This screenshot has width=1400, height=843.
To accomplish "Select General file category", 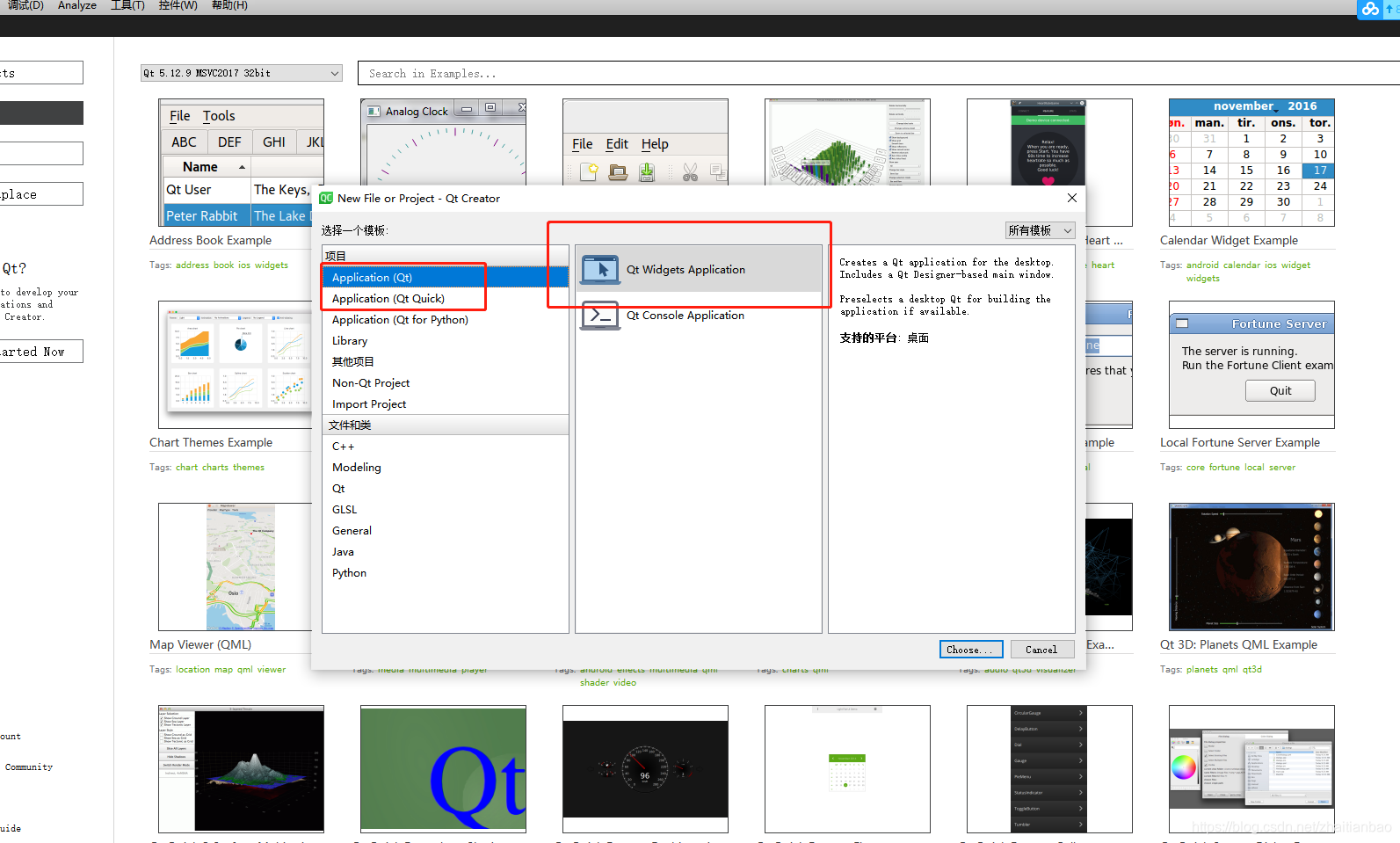I will [x=446, y=530].
